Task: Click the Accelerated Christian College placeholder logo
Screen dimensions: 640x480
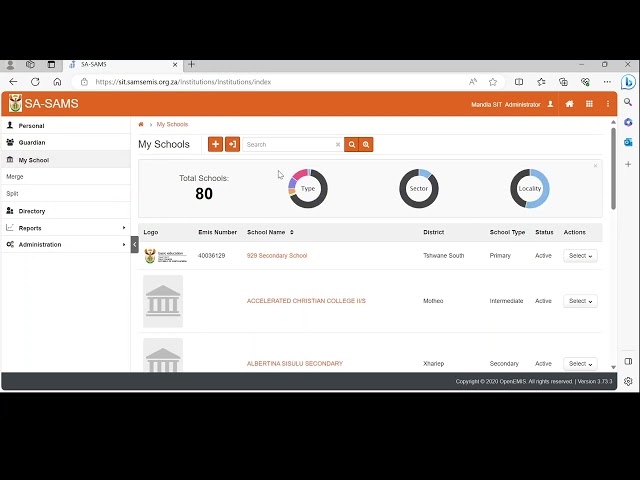Action: pyautogui.click(x=163, y=301)
